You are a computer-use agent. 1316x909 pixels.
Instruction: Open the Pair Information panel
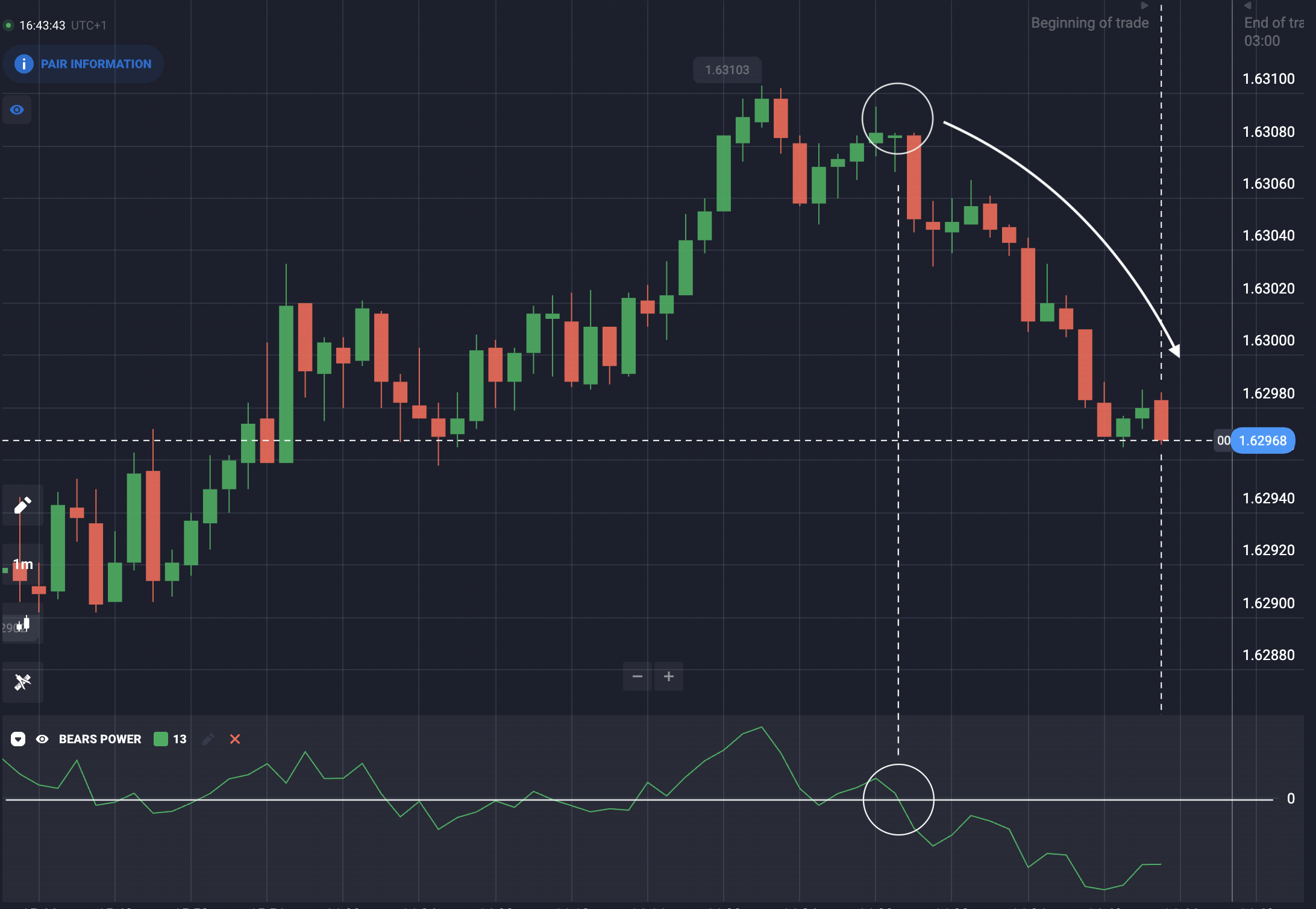click(x=83, y=64)
